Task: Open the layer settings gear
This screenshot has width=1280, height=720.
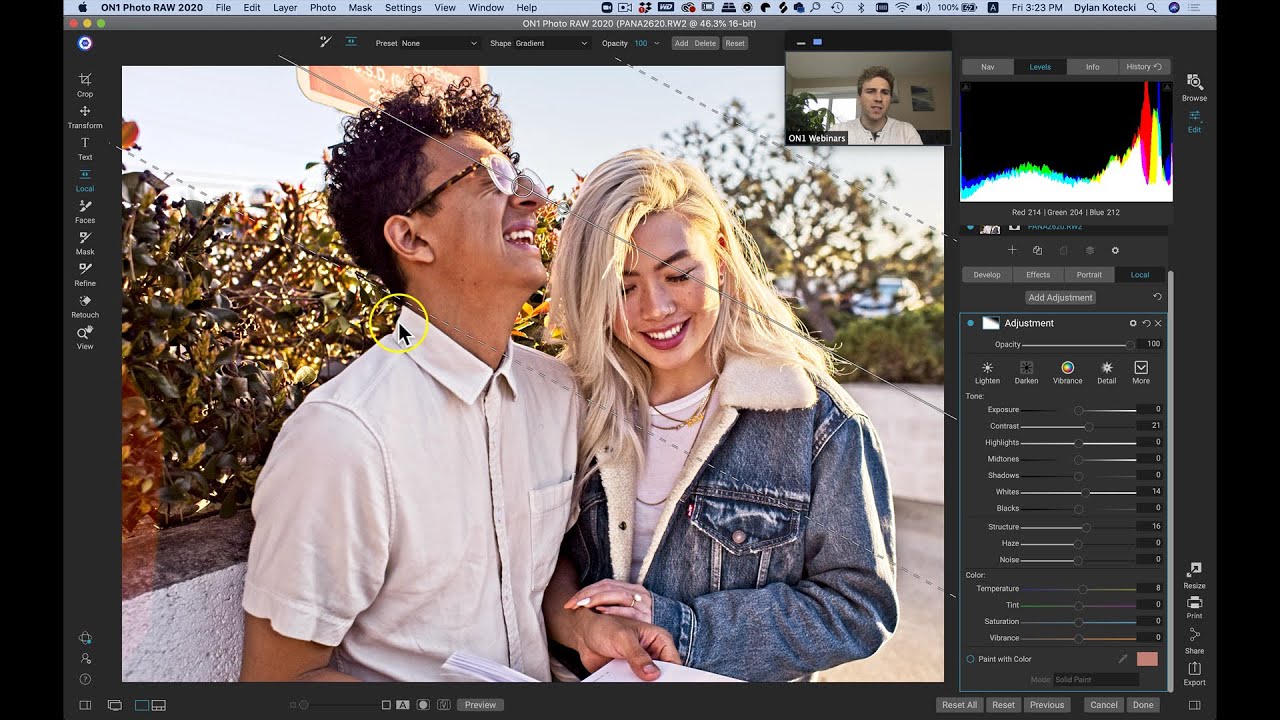Action: tap(1115, 250)
